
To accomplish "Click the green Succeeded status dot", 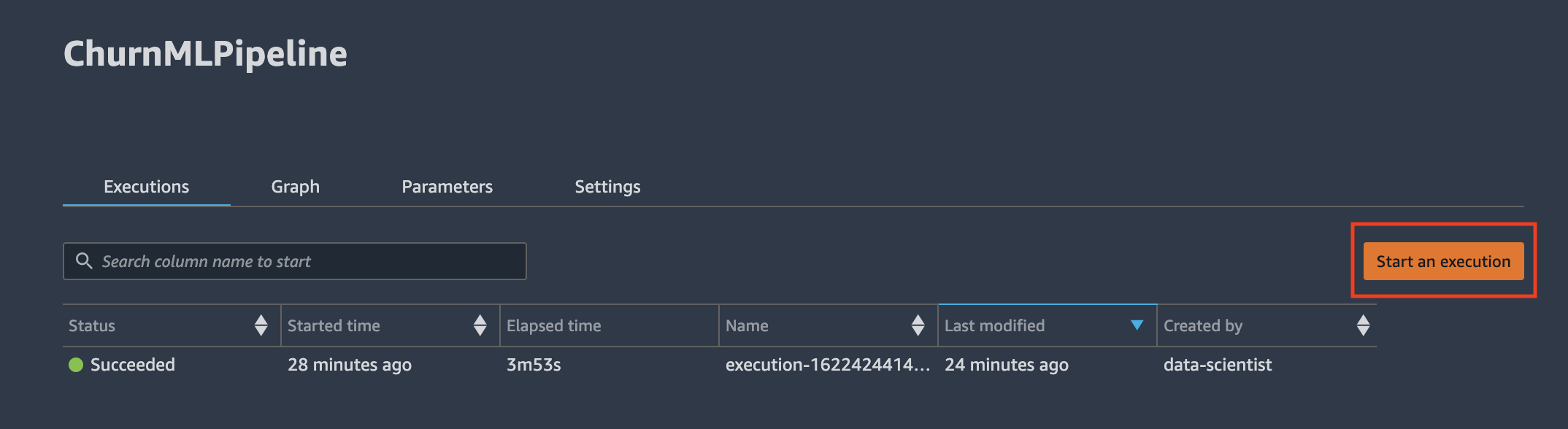I will tap(76, 365).
